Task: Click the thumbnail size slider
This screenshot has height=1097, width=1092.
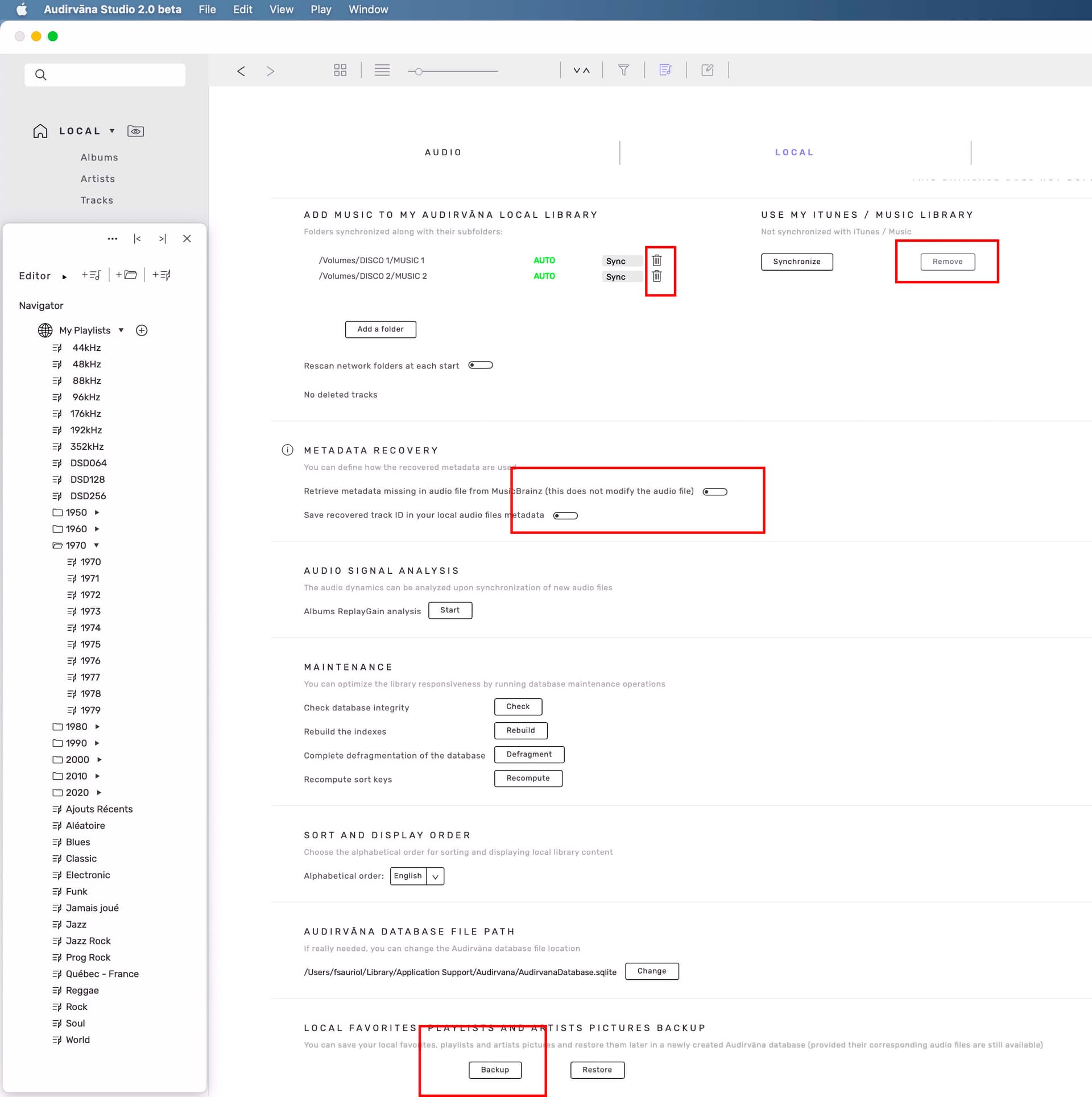Action: click(x=453, y=72)
